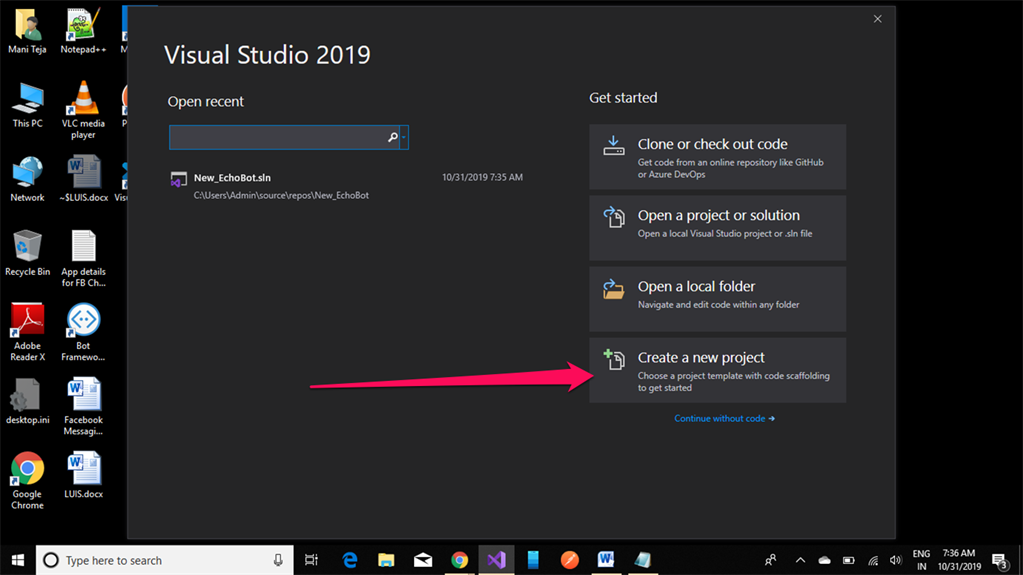Click the Create a new project icon

coord(614,359)
